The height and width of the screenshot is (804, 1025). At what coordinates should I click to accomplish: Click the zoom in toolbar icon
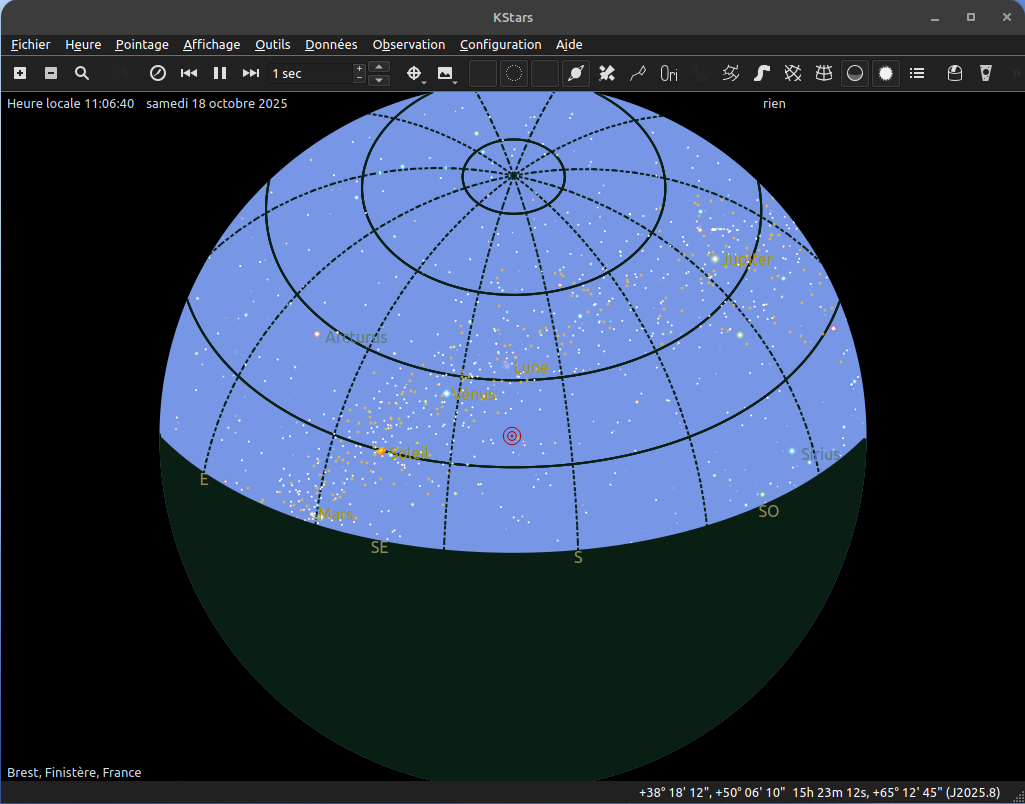(x=20, y=73)
